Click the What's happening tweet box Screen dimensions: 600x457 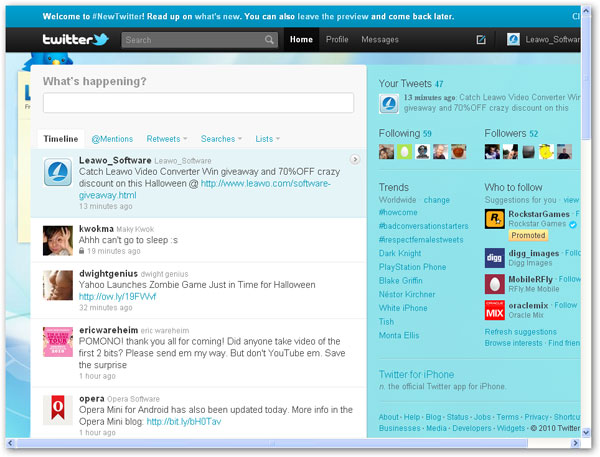coord(198,103)
